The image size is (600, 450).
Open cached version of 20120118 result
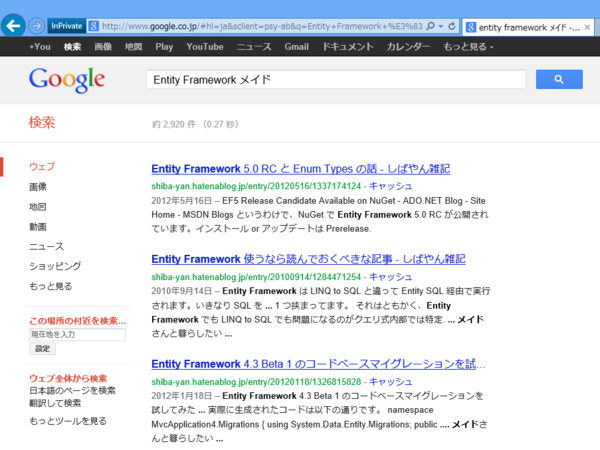[390, 382]
